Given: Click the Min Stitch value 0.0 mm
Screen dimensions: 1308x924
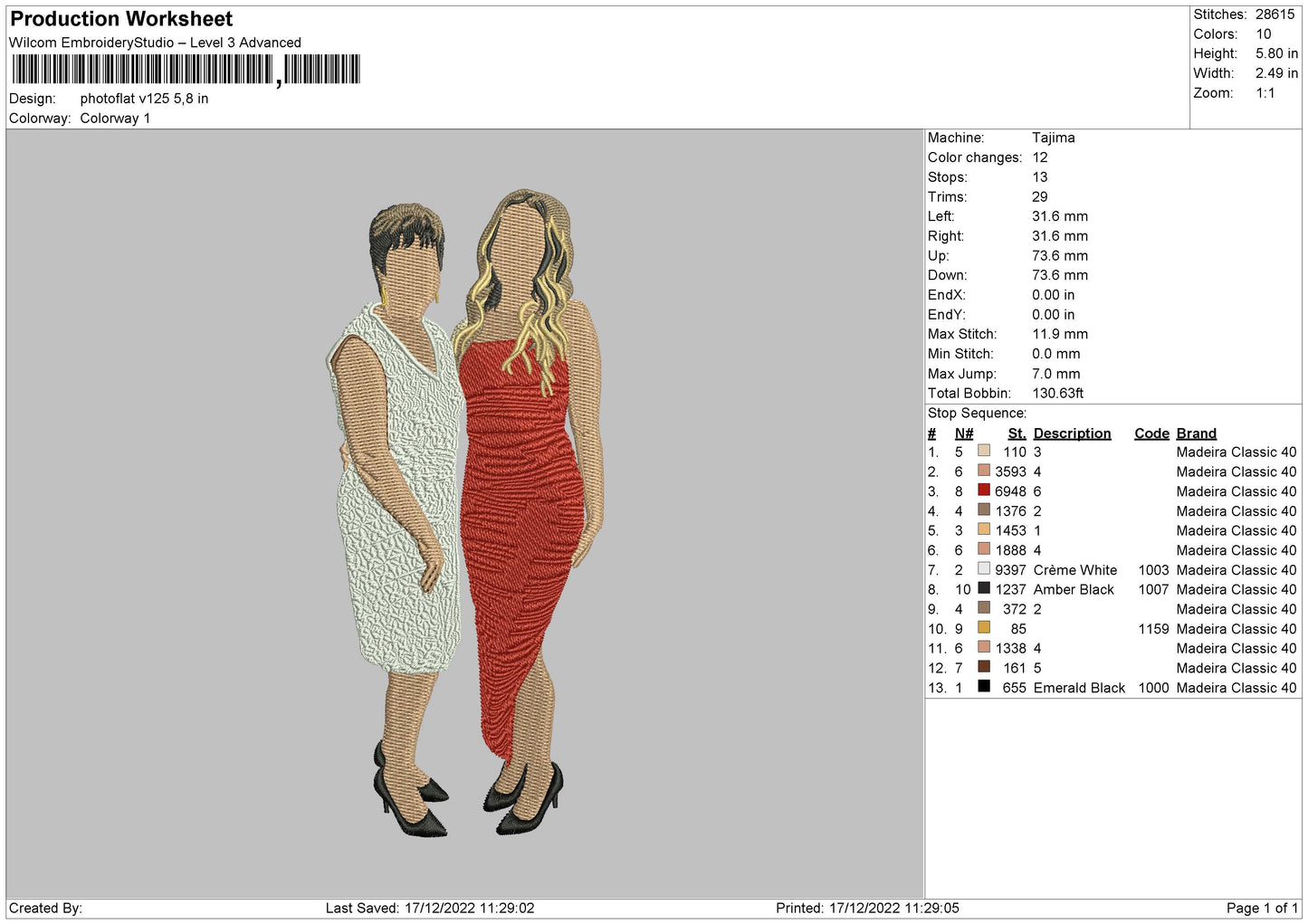Looking at the screenshot, I should point(1056,354).
